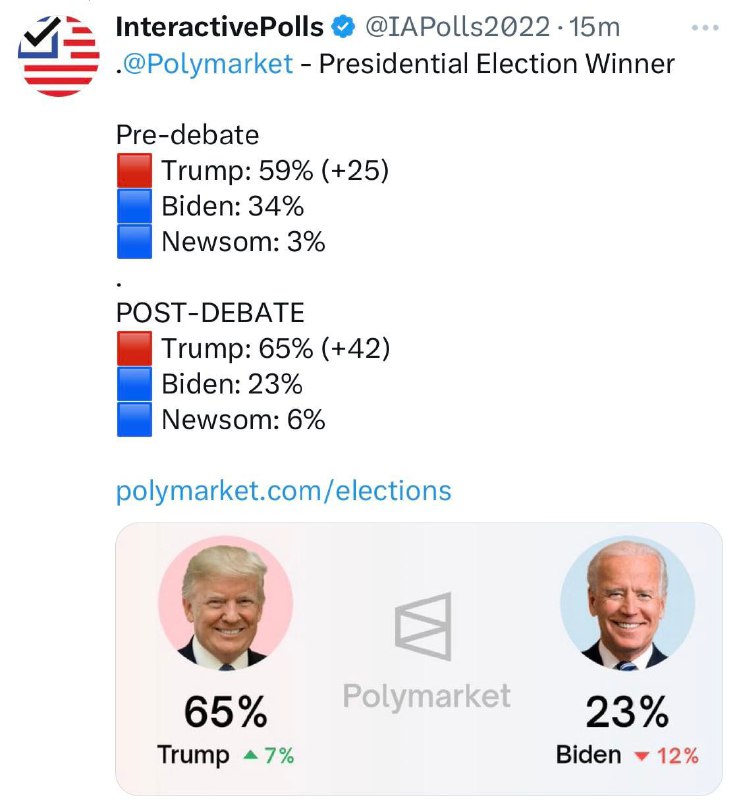Click Trump's 65% figure in the card
This screenshot has height=800, width=741.
[224, 710]
